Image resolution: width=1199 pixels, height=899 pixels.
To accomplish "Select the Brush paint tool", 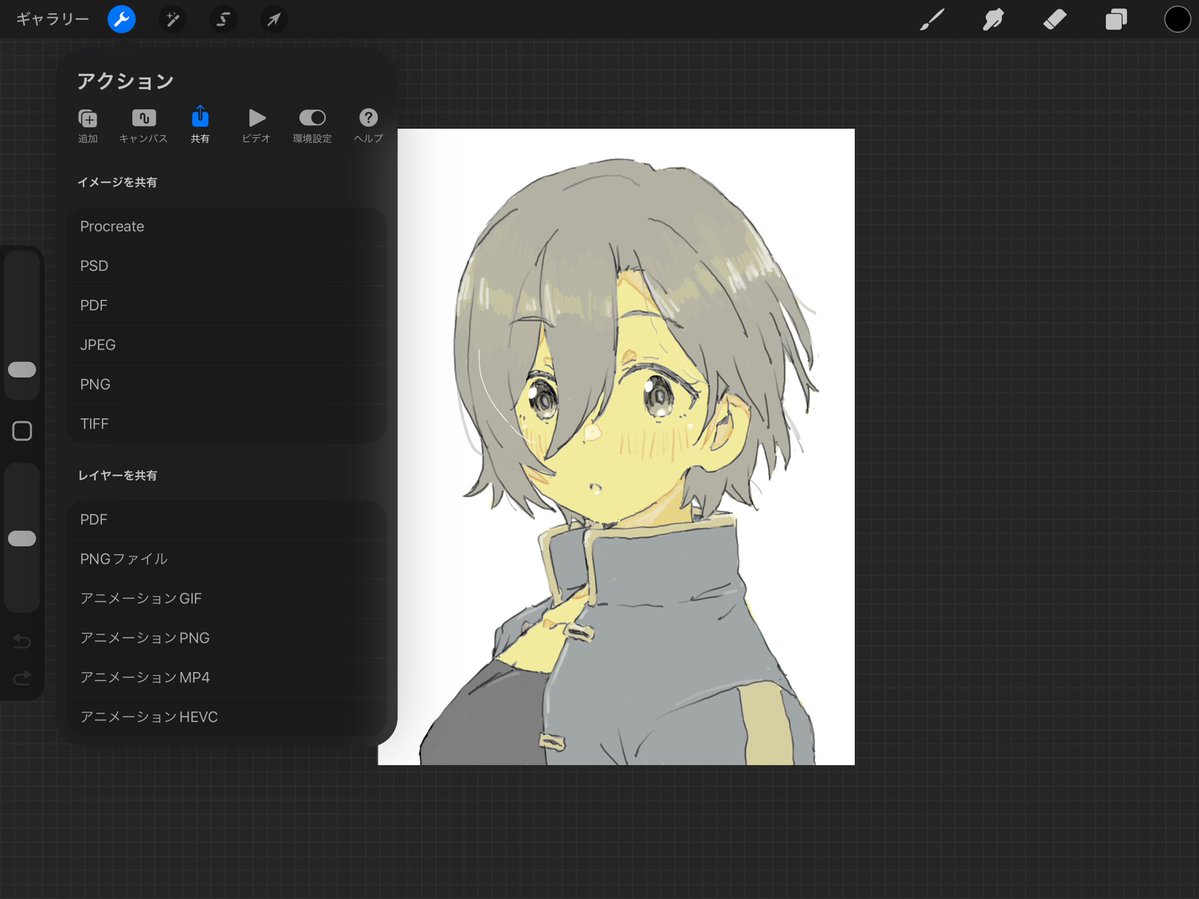I will point(931,19).
